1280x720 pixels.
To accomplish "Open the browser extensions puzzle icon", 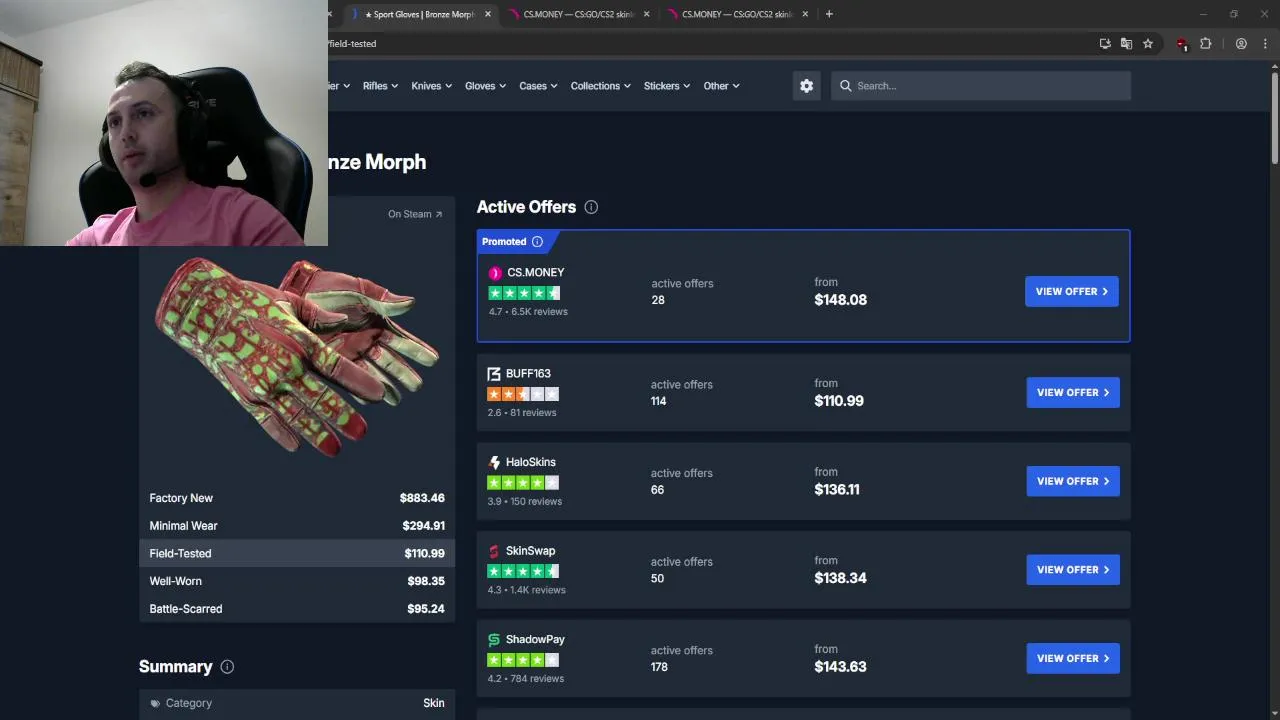I will pos(1205,44).
